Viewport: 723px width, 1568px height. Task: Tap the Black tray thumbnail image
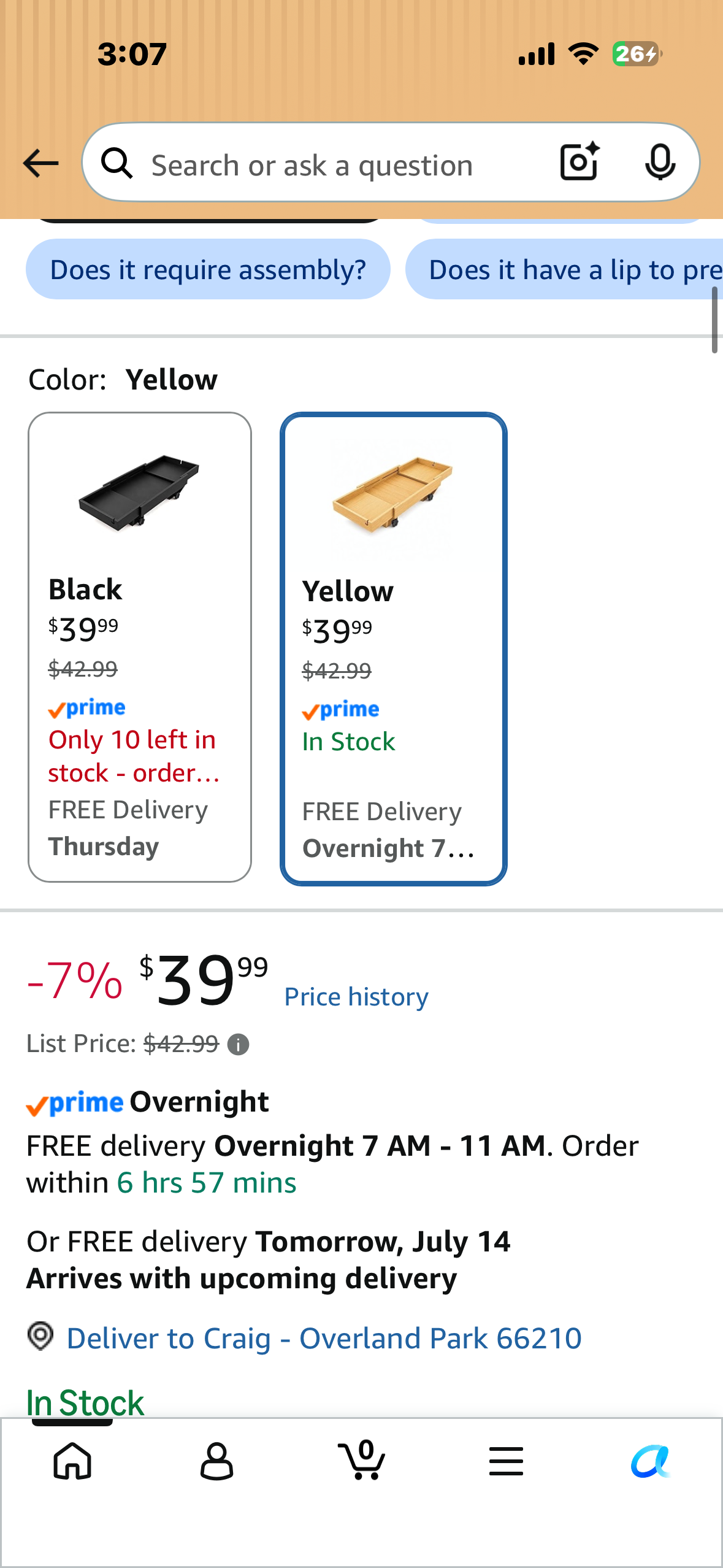(x=139, y=492)
